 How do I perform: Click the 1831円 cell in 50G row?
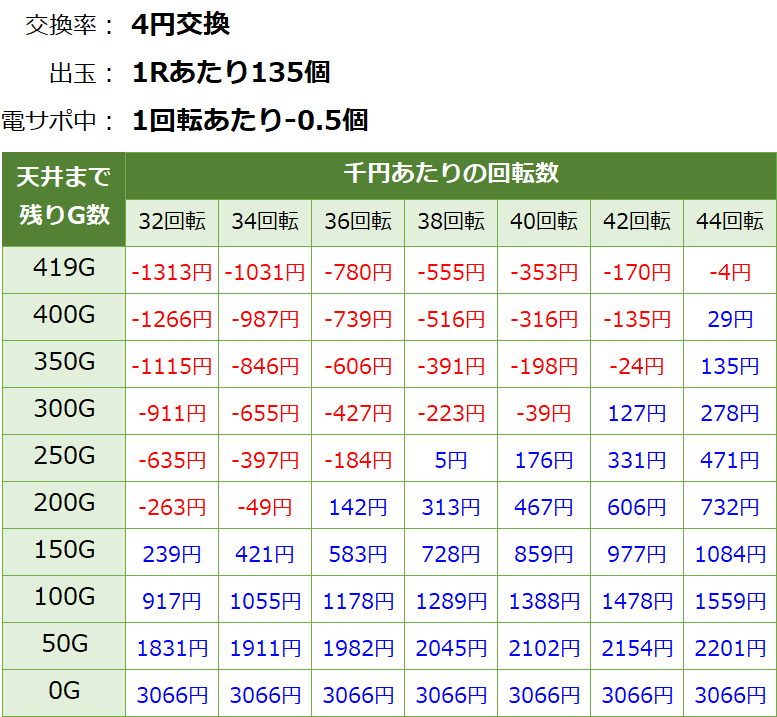pos(172,648)
